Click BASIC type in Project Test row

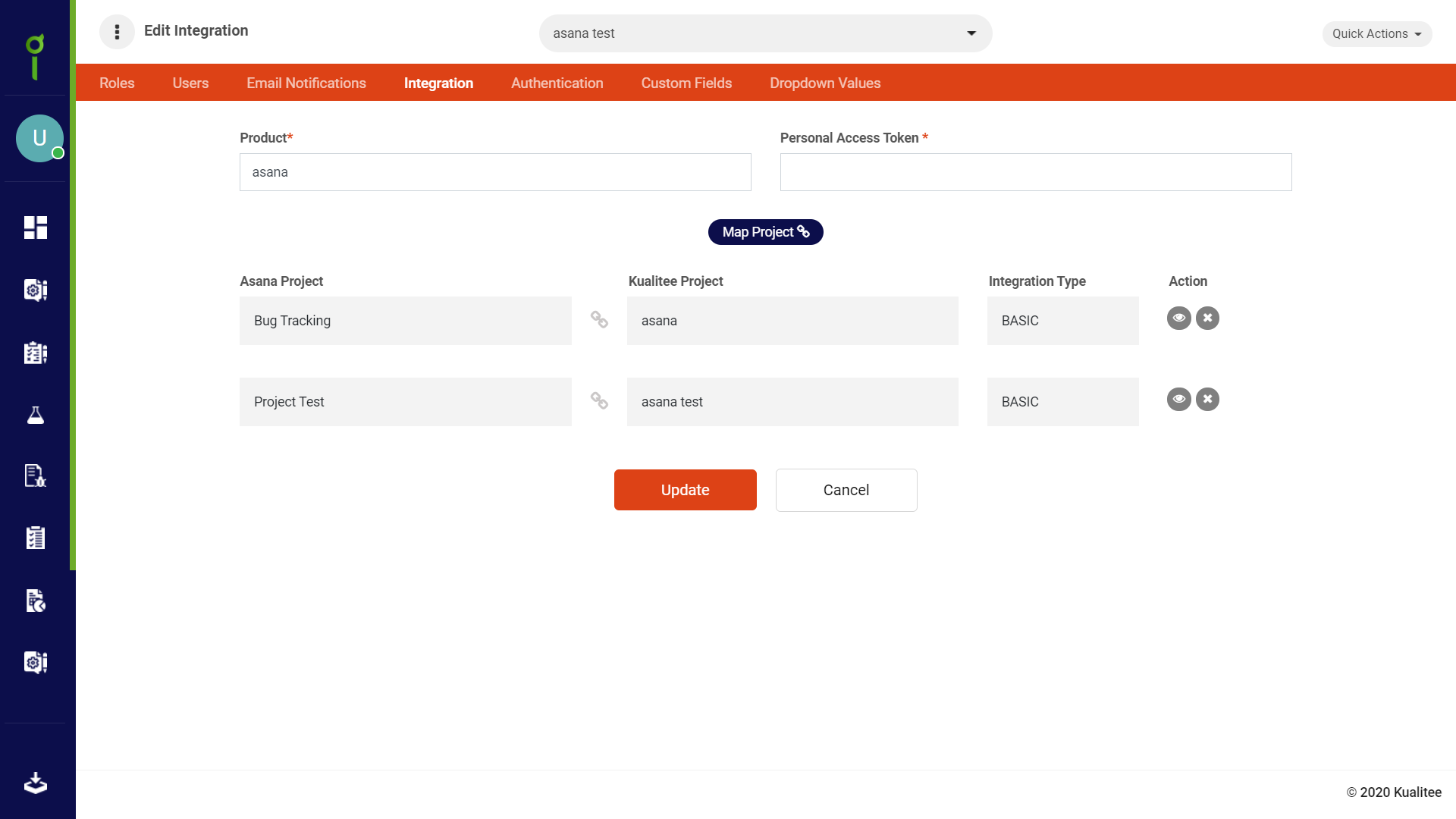[x=1063, y=402]
